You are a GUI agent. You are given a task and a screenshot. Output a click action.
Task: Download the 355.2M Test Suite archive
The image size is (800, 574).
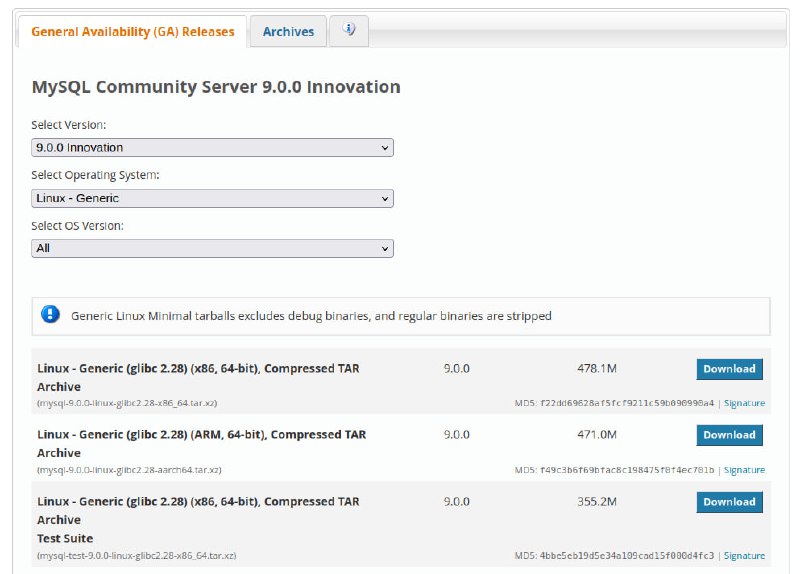(729, 502)
